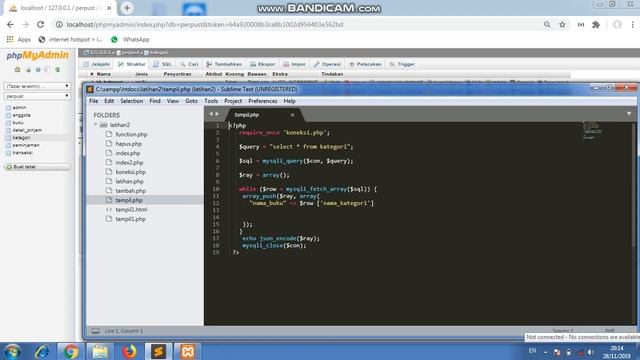Click the Sublime minimap code preview
Image resolution: width=640 pixels, height=360 pixels.
click(x=592, y=131)
